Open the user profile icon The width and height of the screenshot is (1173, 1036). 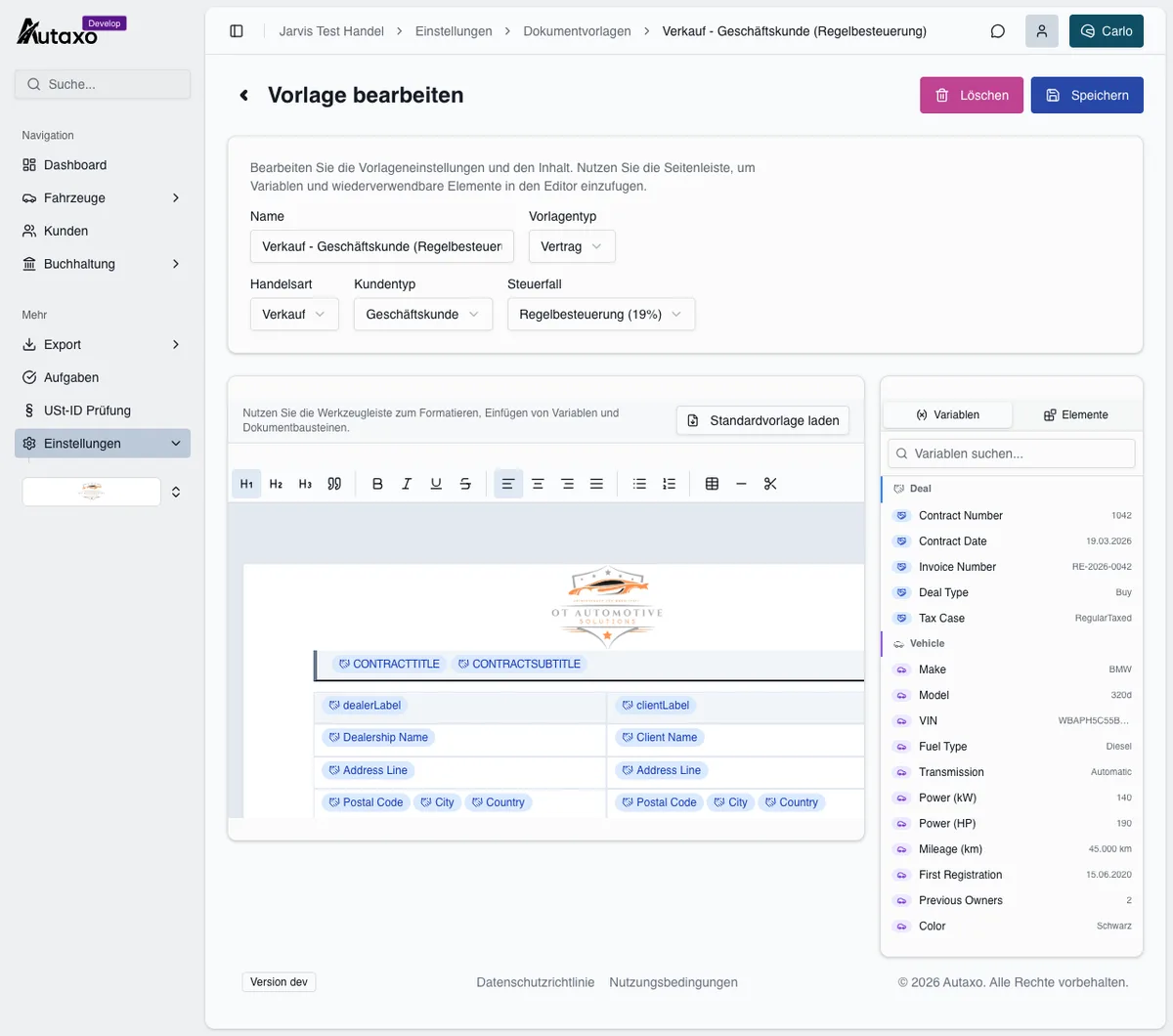pyautogui.click(x=1042, y=31)
